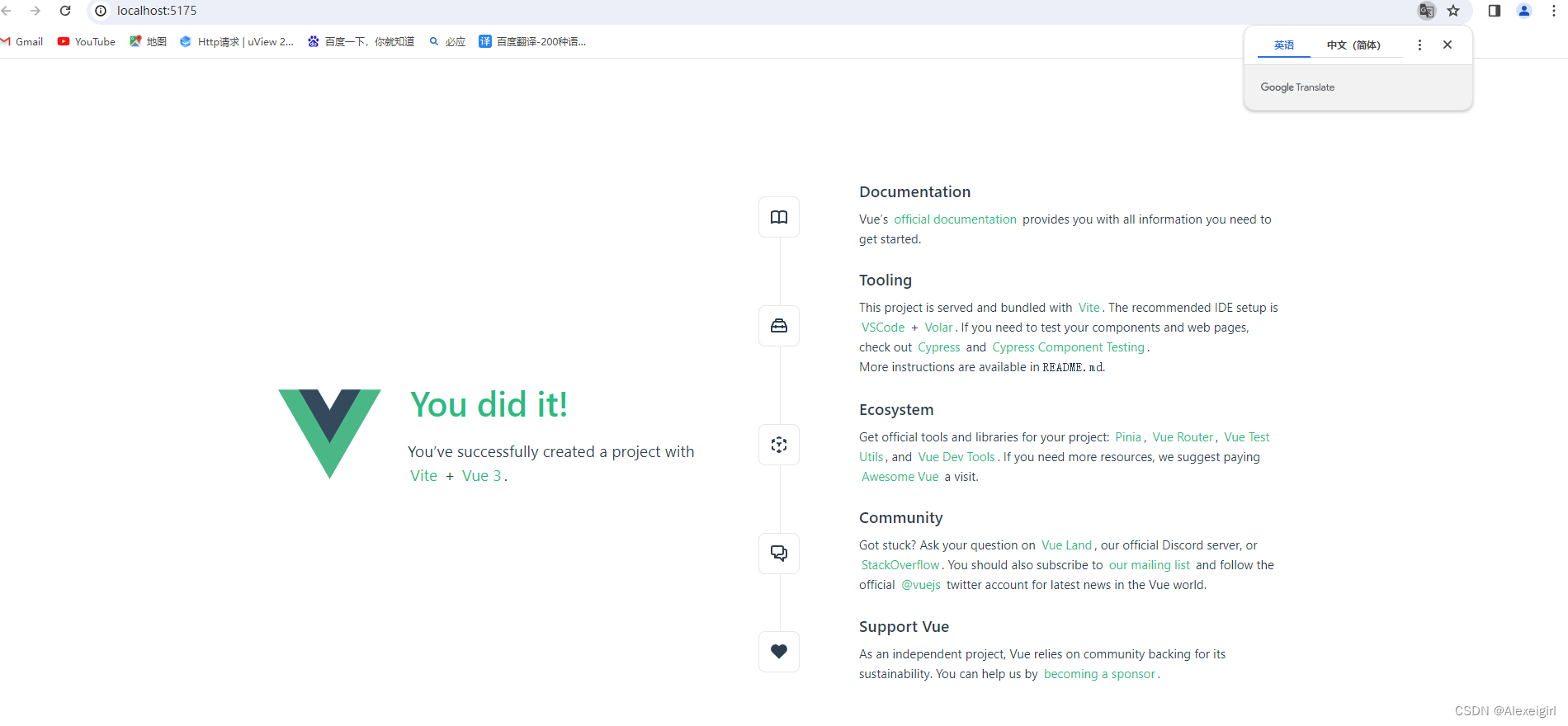Click the Ecosystem heading
1568x726 pixels.
[896, 410]
